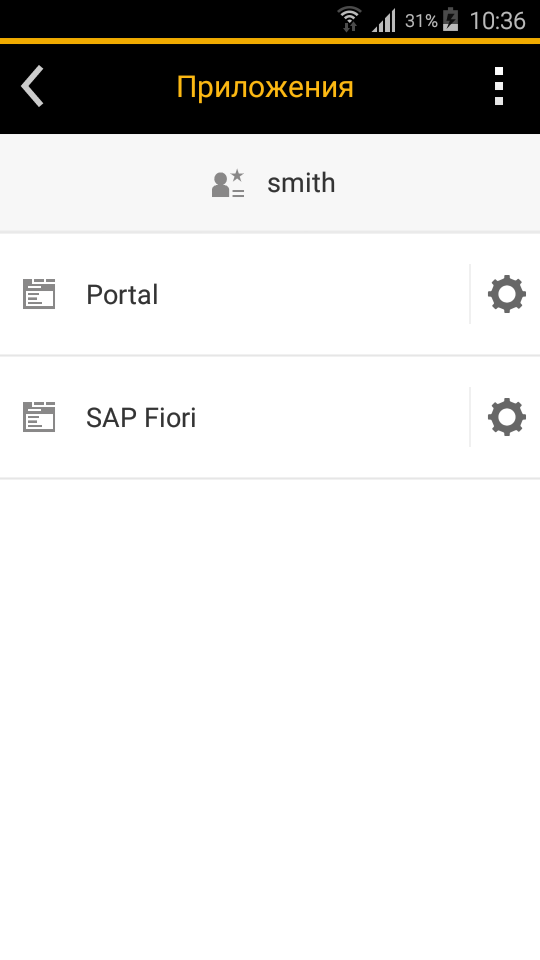This screenshot has width=540, height=960.
Task: Tap the Приложения header title
Action: (x=265, y=87)
